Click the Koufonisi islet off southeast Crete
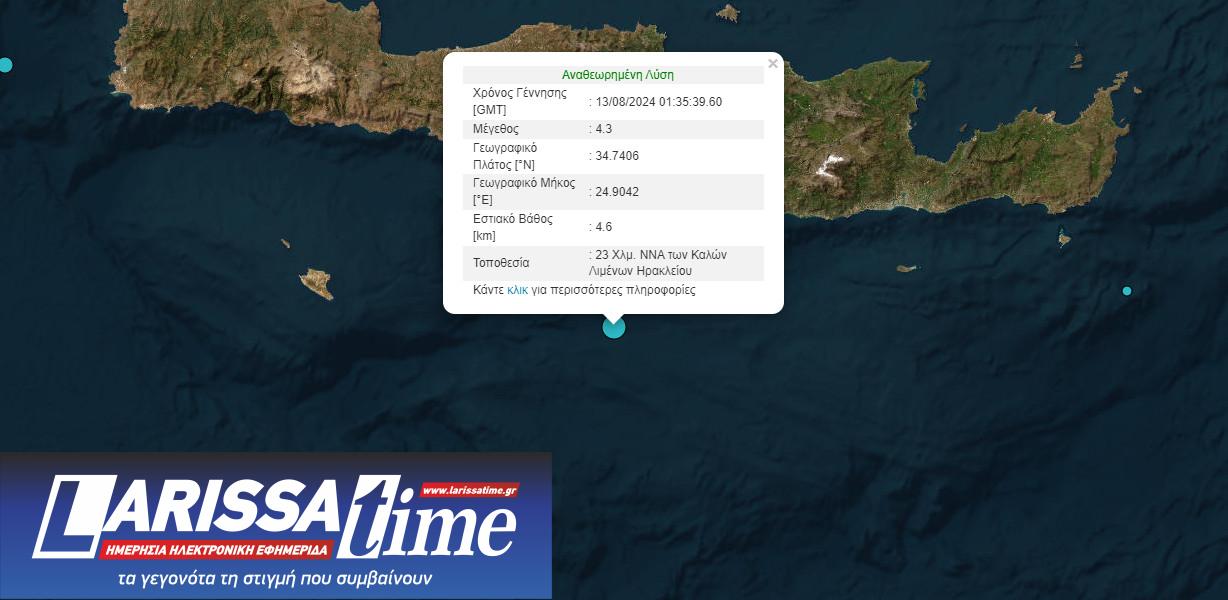This screenshot has width=1228, height=600. 1064,239
